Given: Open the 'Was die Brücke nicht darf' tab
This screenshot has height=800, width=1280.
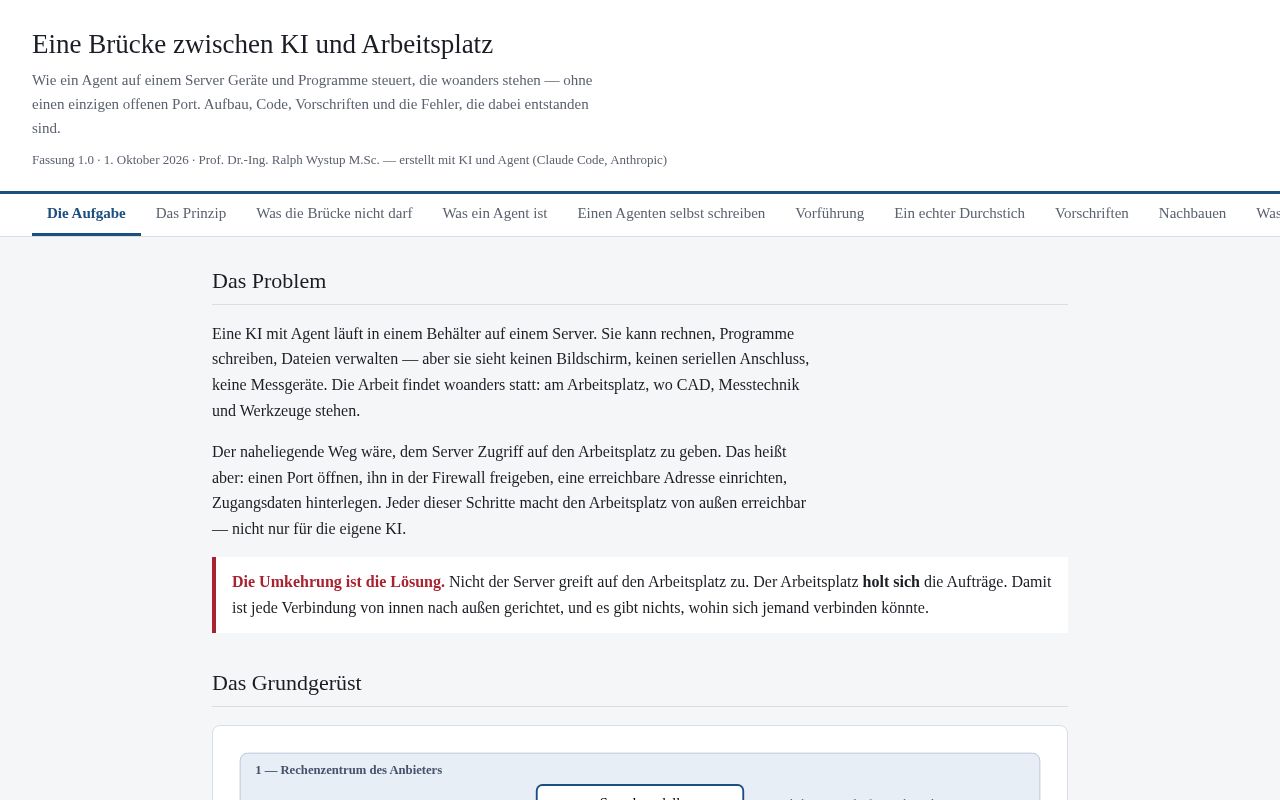Looking at the screenshot, I should coord(334,213).
